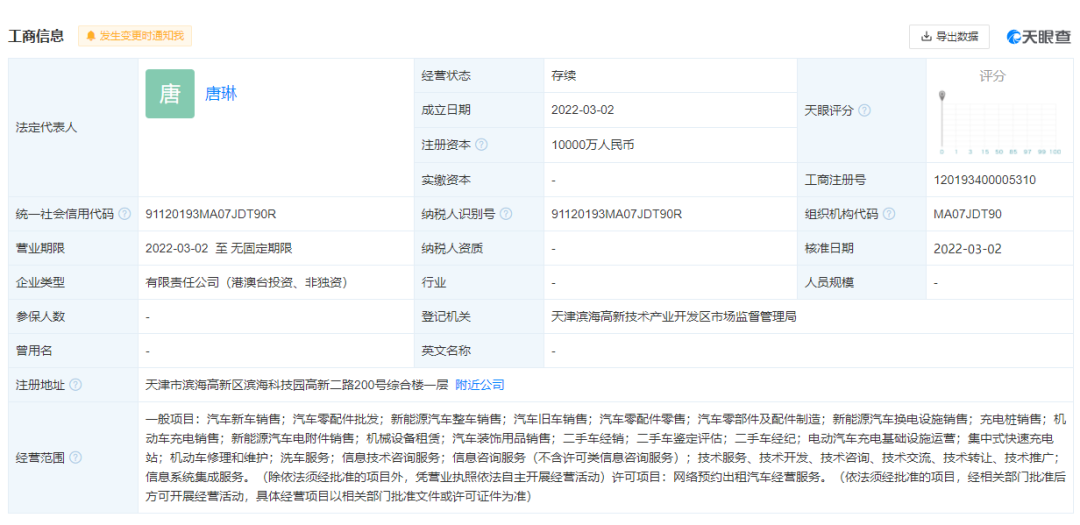This screenshot has width=1080, height=525.
Task: Click the question icon beside 注册地址
Action: (x=76, y=385)
